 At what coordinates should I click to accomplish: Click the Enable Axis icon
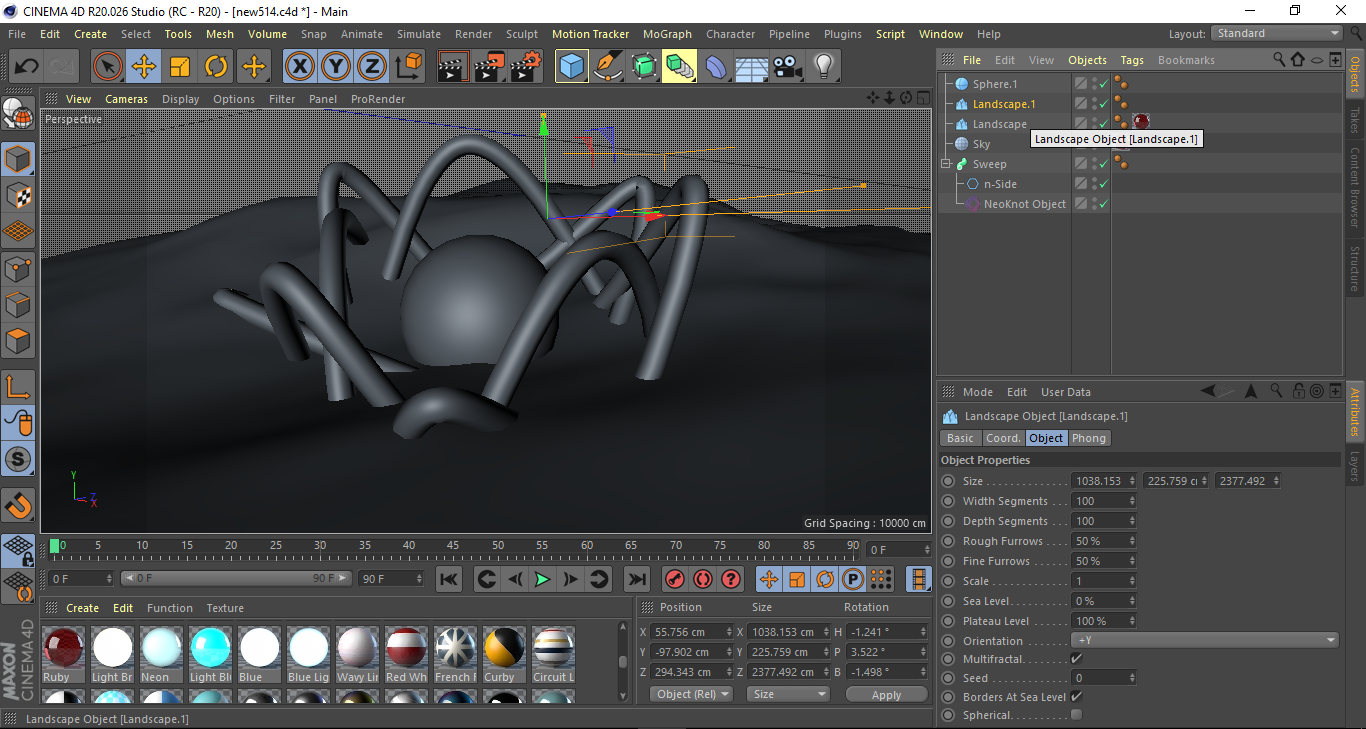coord(18,385)
